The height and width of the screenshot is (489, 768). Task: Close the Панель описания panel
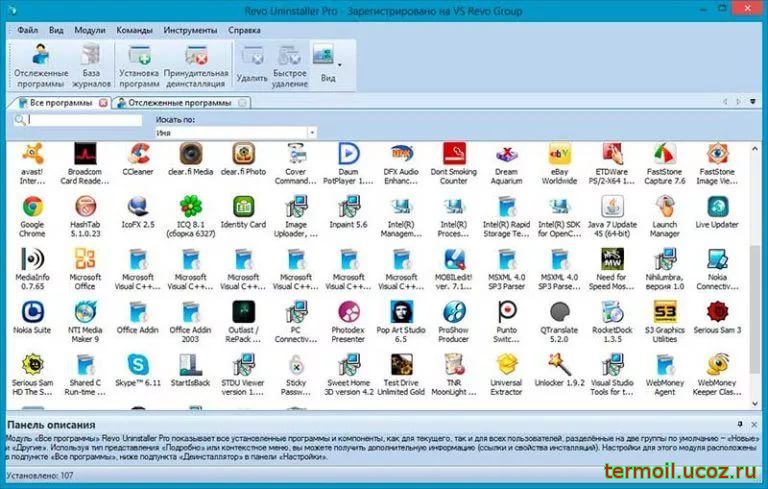tap(754, 424)
